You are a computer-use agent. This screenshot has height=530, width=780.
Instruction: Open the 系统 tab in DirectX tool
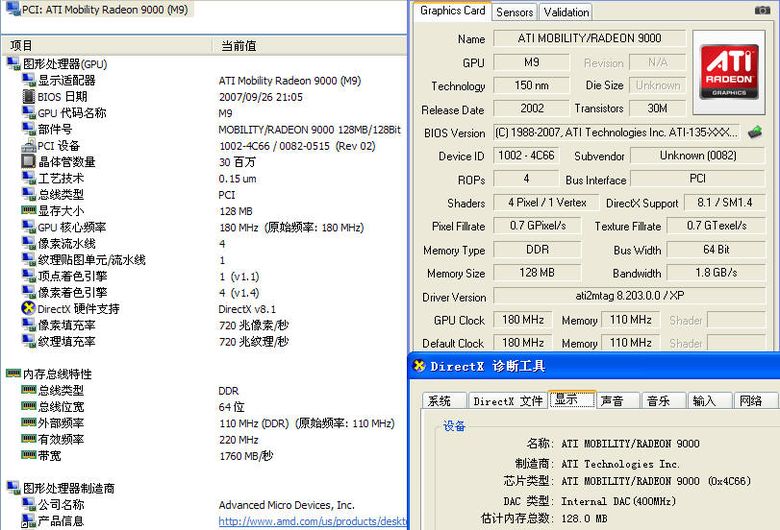tap(444, 401)
